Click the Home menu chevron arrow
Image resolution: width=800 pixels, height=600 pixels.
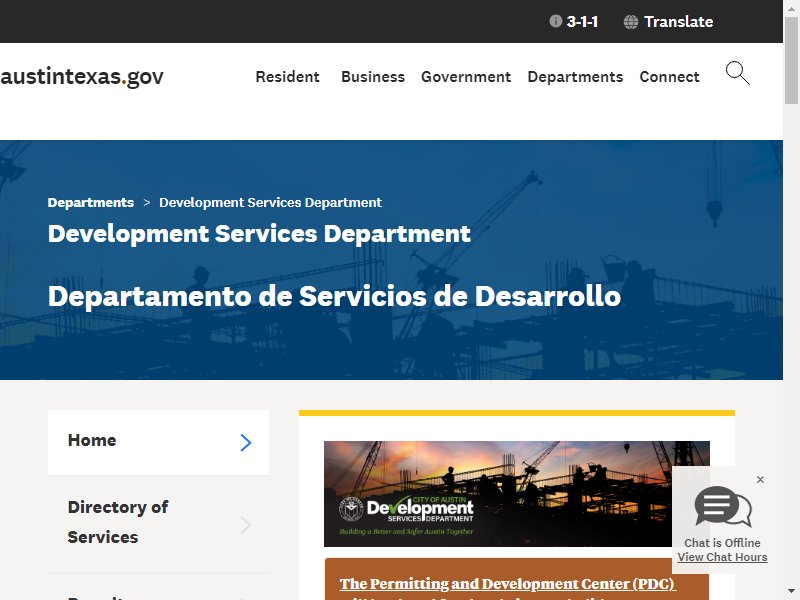point(246,442)
